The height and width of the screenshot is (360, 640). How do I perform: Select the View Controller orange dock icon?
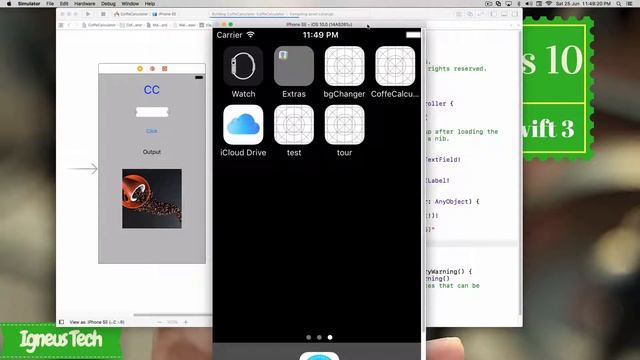tap(140, 69)
